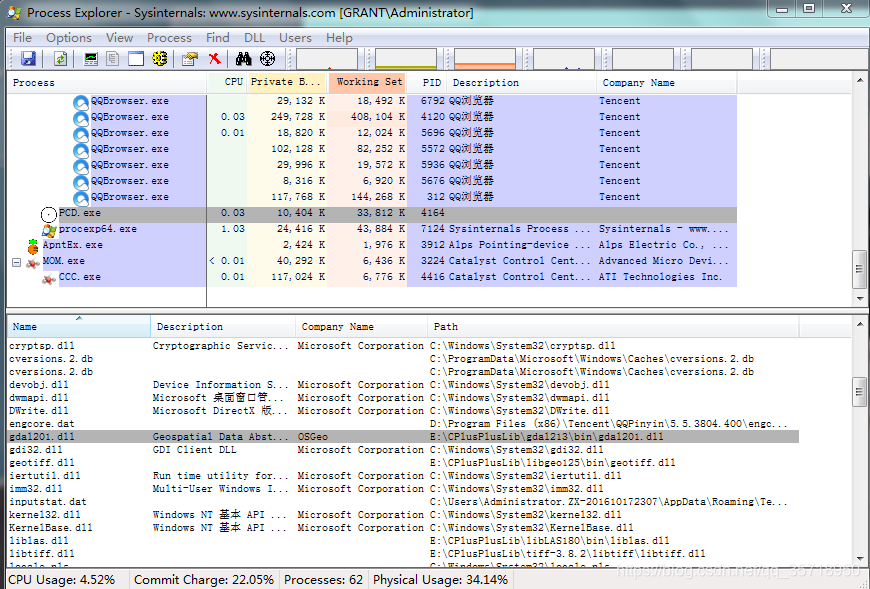Click the CPU usage mini graph in toolbar

327,59
